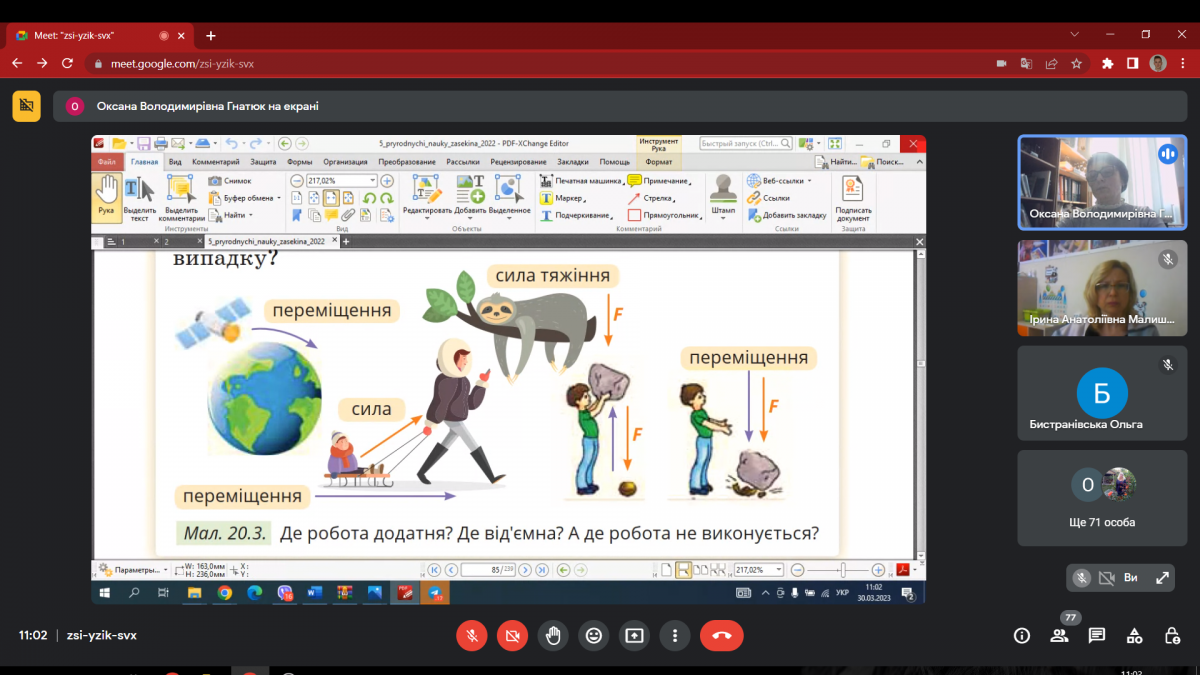Reload the Meet page
This screenshot has width=1200, height=675.
coord(67,63)
